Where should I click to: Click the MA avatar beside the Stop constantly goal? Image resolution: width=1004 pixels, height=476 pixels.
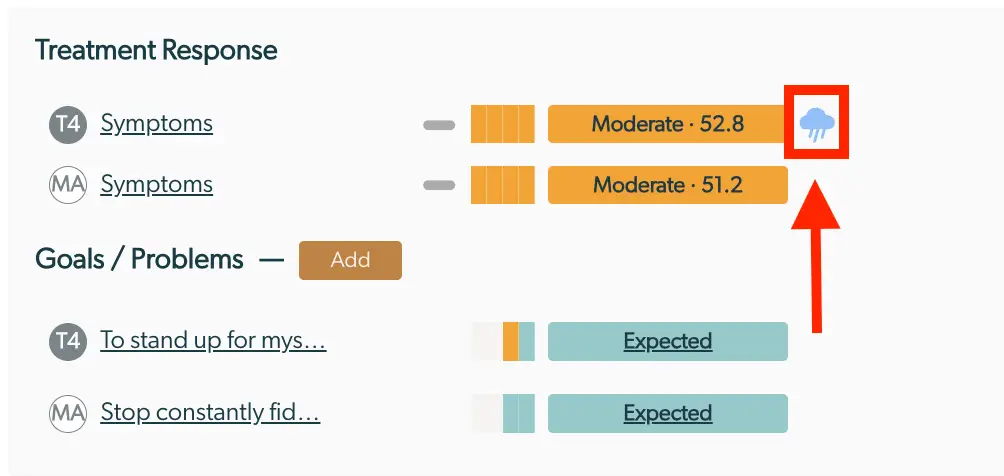point(65,413)
